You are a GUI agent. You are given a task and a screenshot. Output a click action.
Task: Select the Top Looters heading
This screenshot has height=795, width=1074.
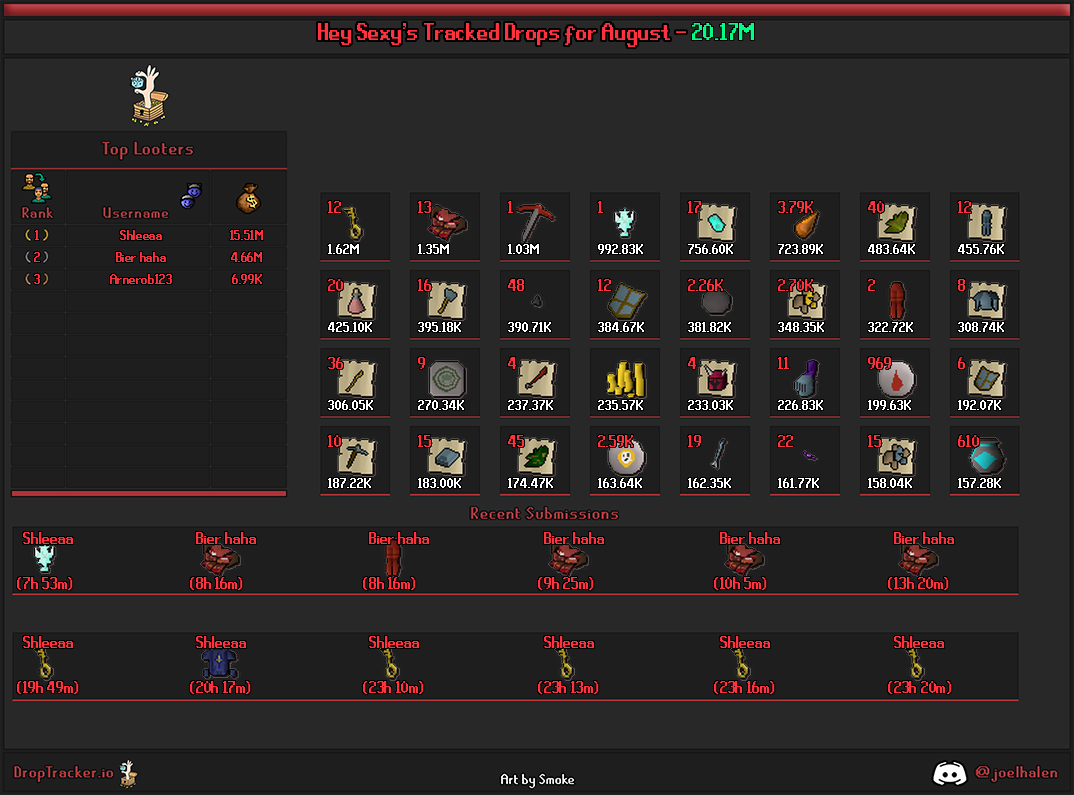pos(147,149)
